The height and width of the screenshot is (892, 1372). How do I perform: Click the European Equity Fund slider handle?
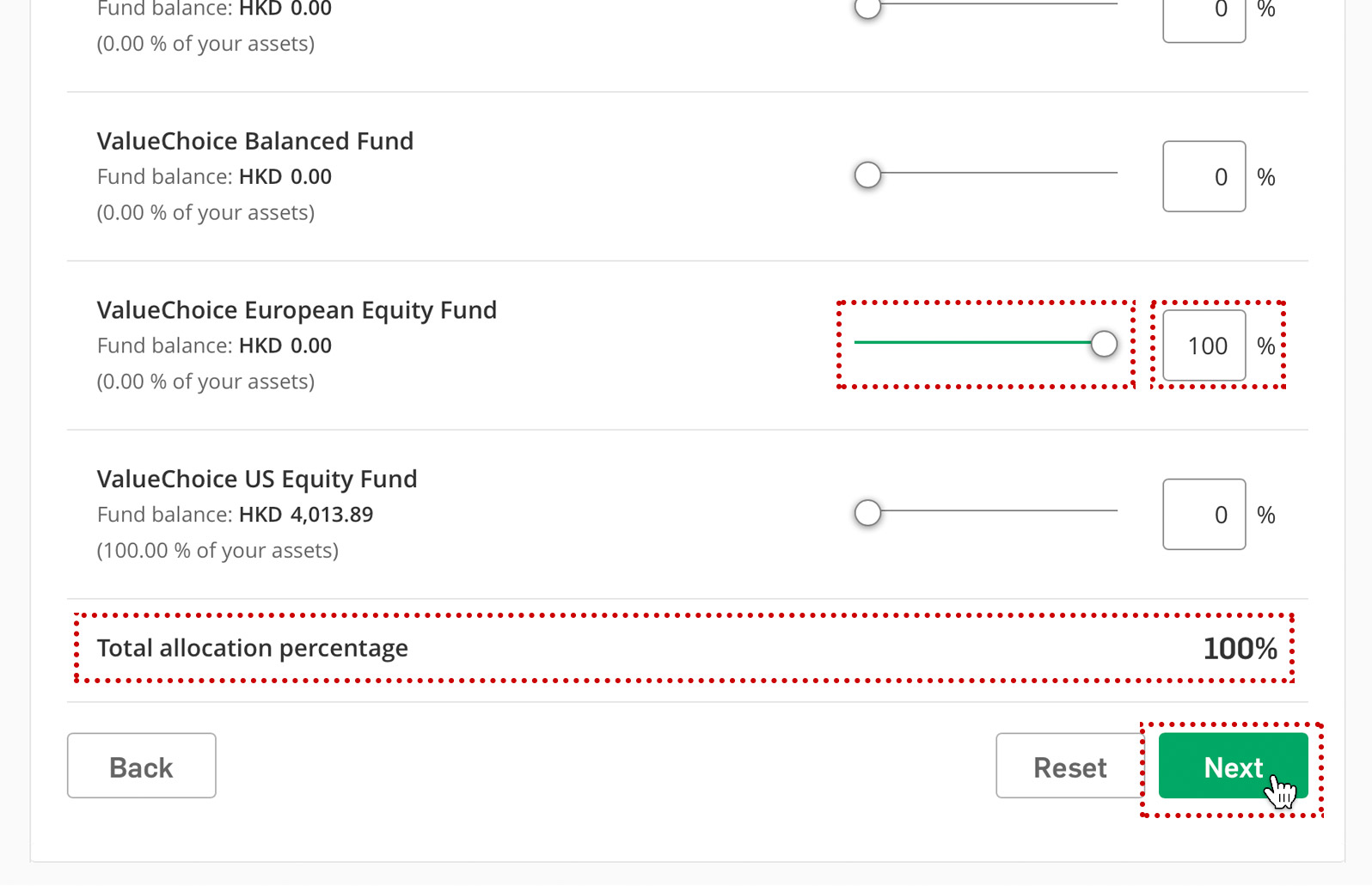(x=1104, y=345)
